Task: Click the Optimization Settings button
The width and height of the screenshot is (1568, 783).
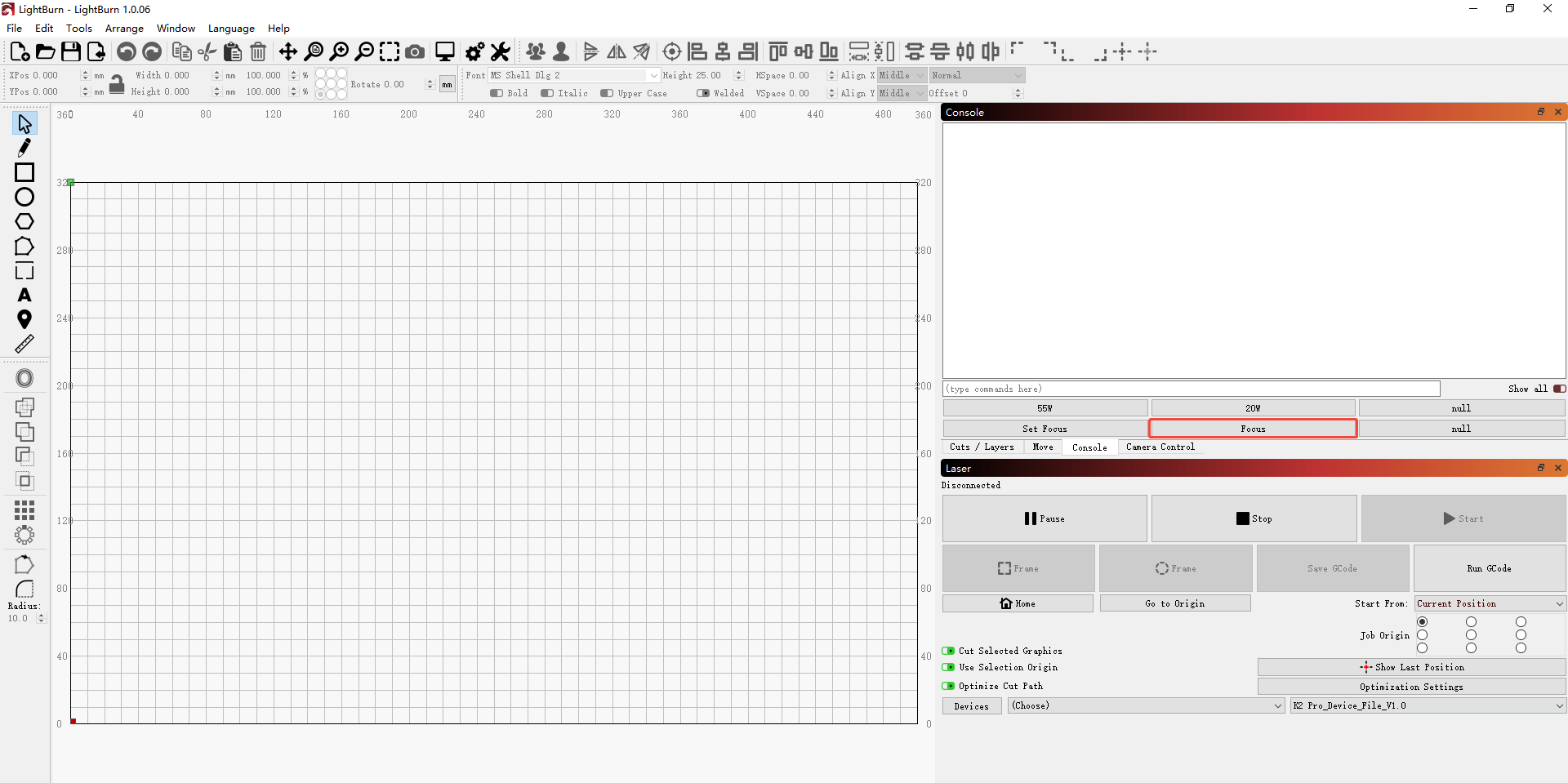Action: coord(1411,687)
